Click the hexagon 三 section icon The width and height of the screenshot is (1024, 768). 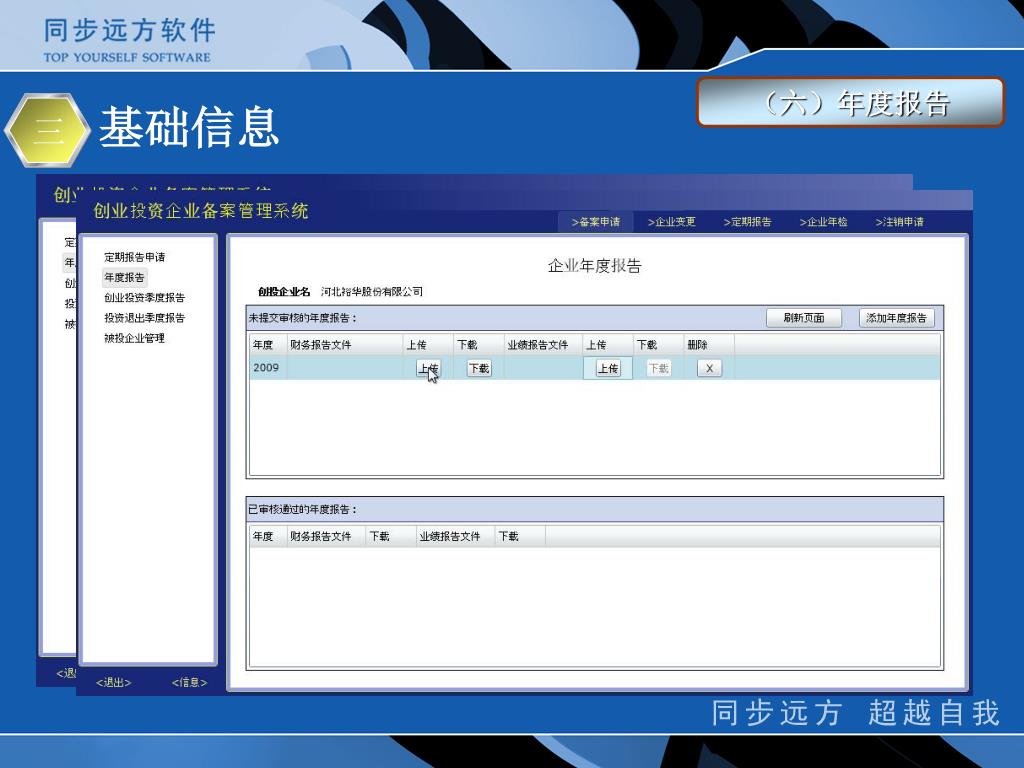pos(47,130)
